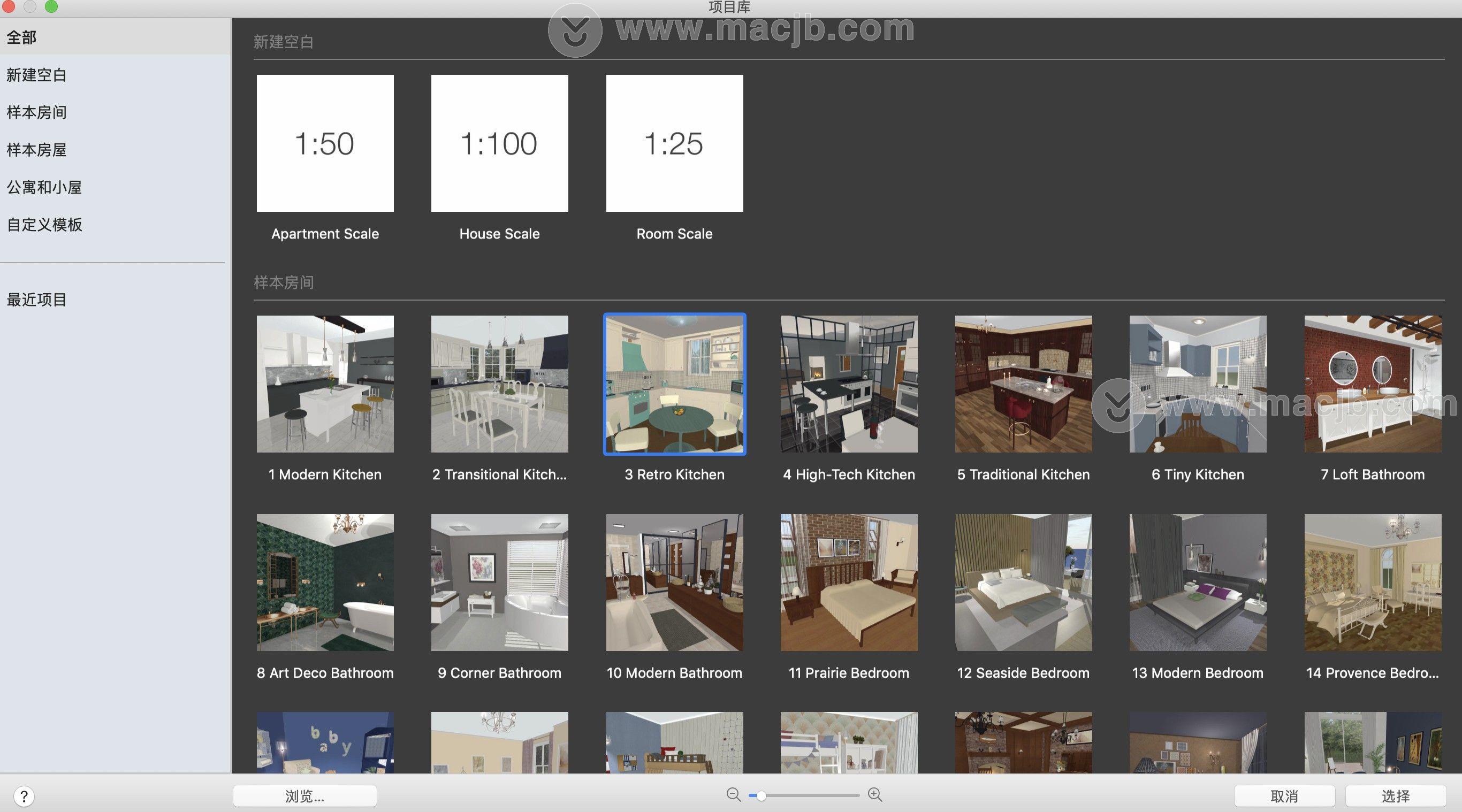This screenshot has width=1462, height=812.
Task: Click the zoom-in magnifier icon
Action: pos(874,795)
